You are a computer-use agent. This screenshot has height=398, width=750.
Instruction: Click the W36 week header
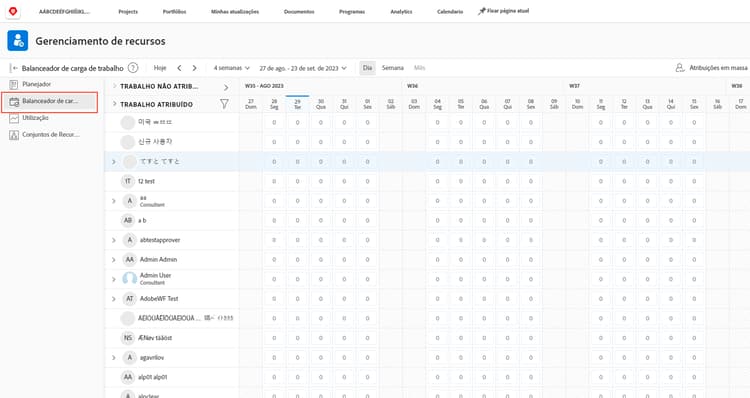412,86
